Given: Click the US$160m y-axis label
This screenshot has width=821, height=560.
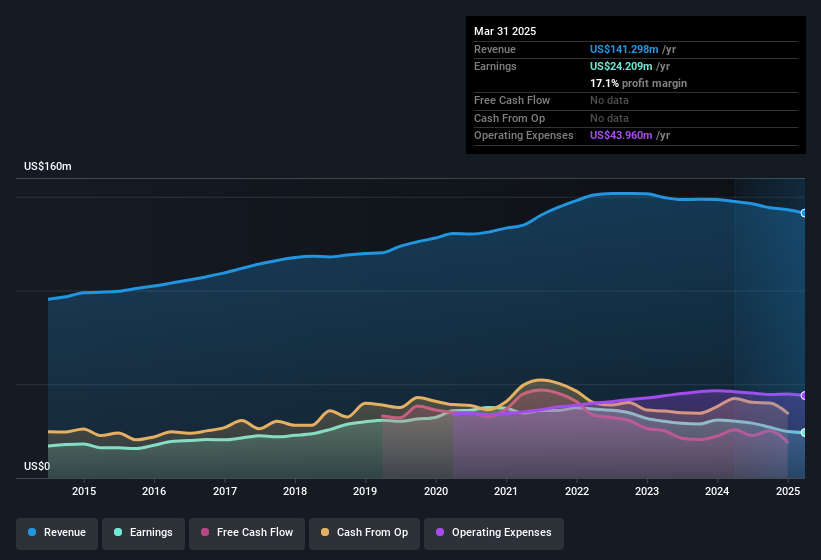Looking at the screenshot, I should click(48, 166).
